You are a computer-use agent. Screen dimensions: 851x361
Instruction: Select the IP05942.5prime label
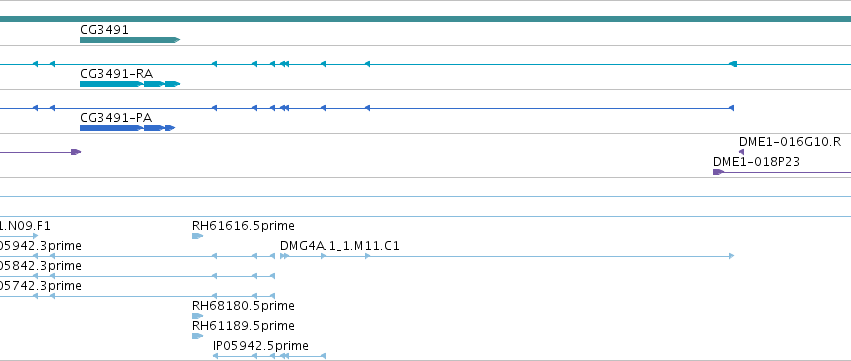coord(261,346)
